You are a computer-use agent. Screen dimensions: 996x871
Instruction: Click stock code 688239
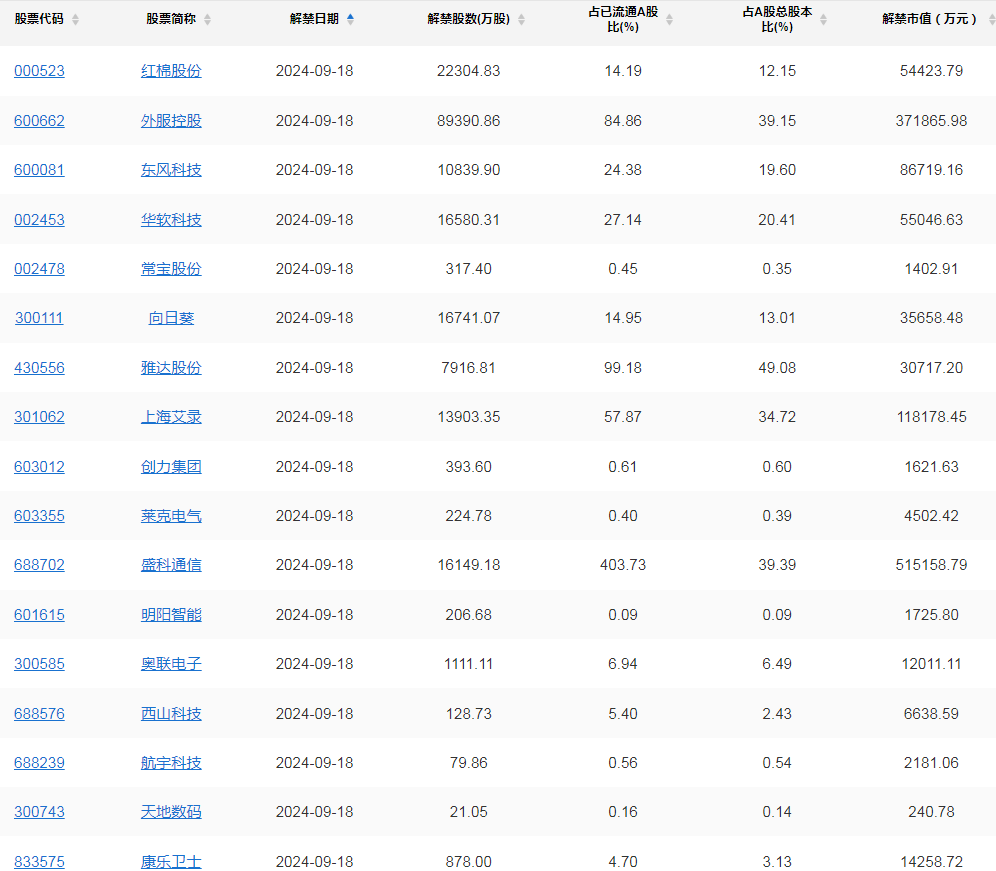tap(39, 763)
